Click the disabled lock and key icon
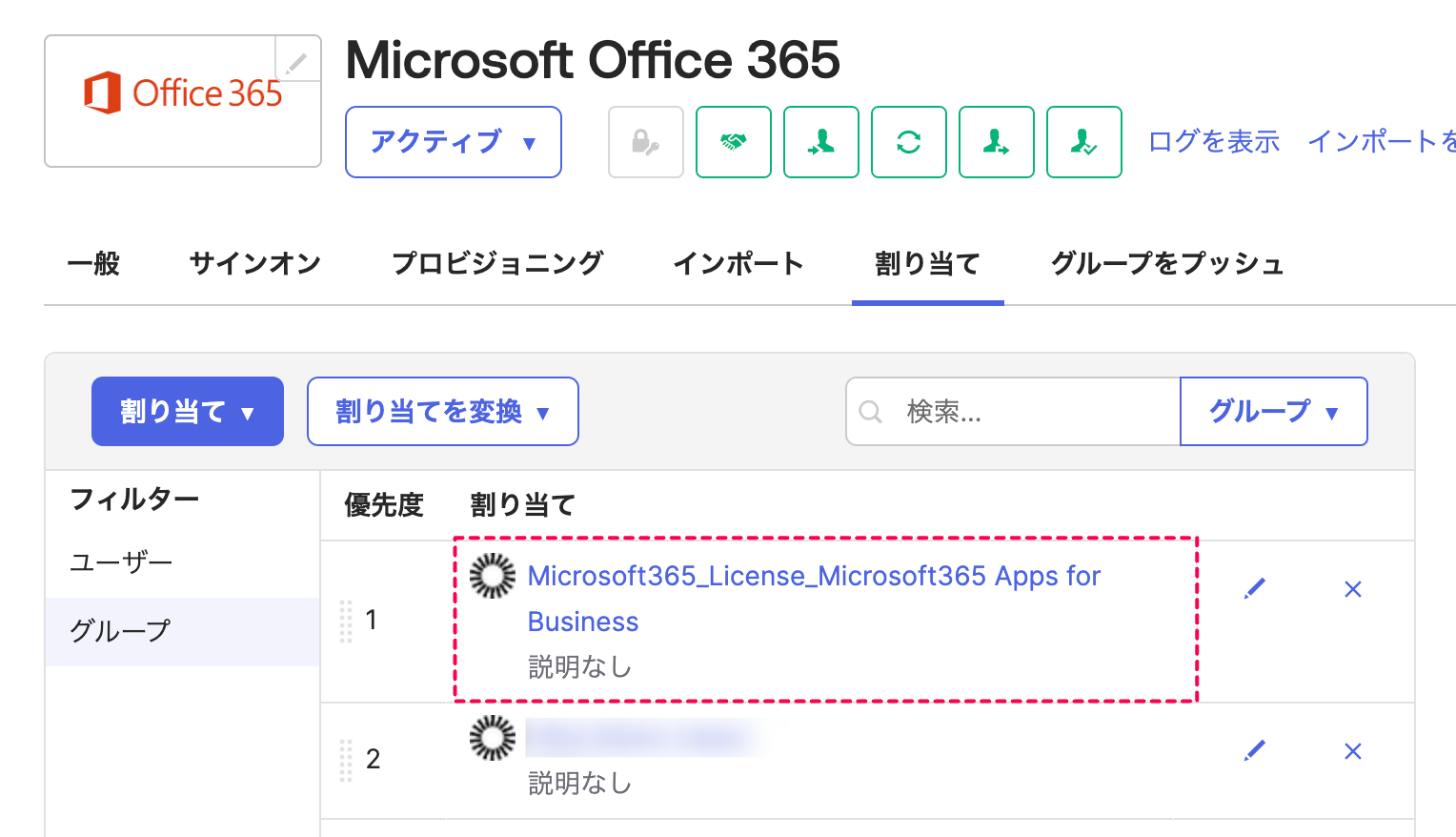 click(645, 142)
